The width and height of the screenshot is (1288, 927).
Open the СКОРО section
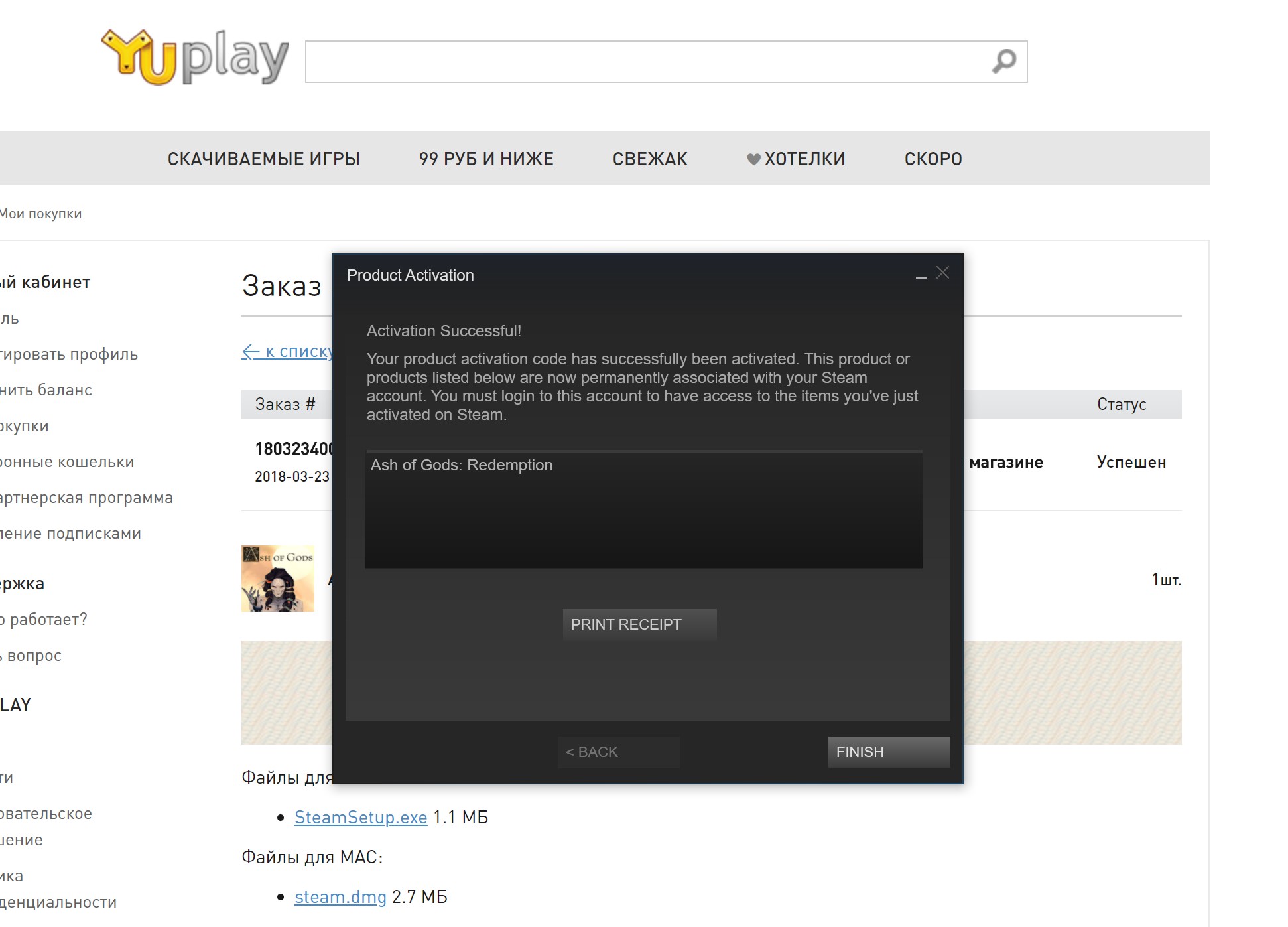coord(933,159)
